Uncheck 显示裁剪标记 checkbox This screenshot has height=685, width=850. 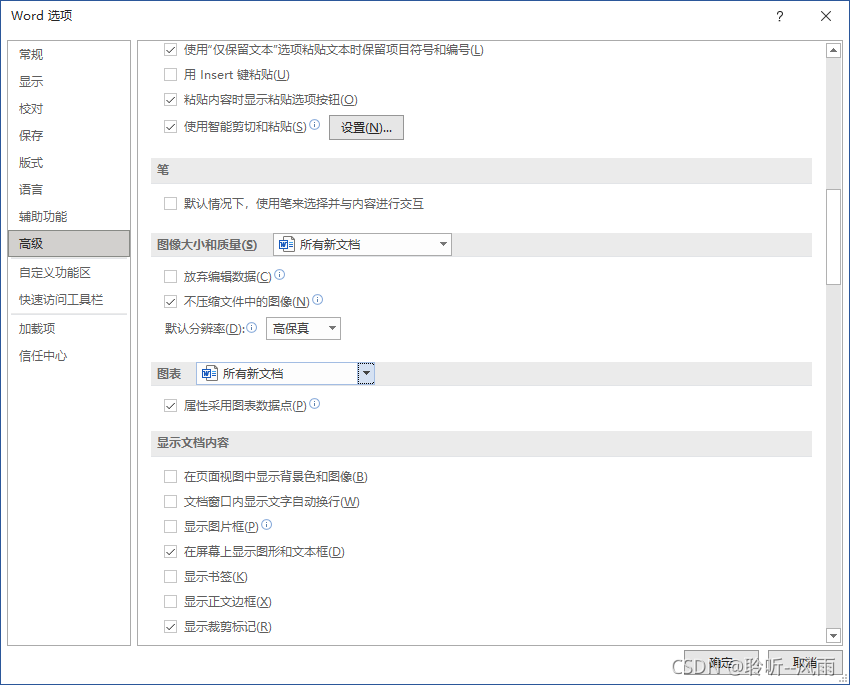pos(170,627)
